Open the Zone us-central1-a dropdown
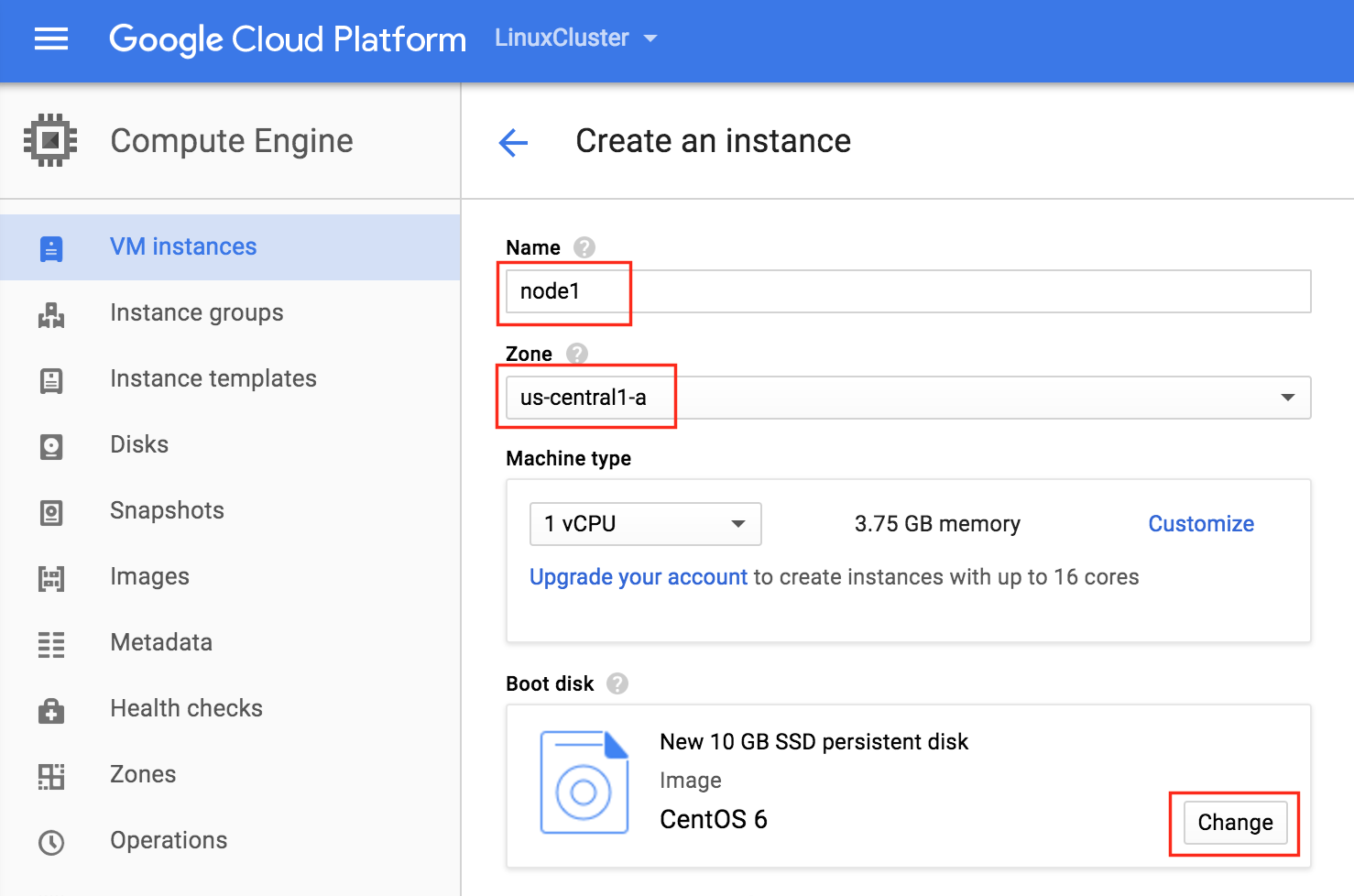Image resolution: width=1354 pixels, height=896 pixels. click(909, 398)
